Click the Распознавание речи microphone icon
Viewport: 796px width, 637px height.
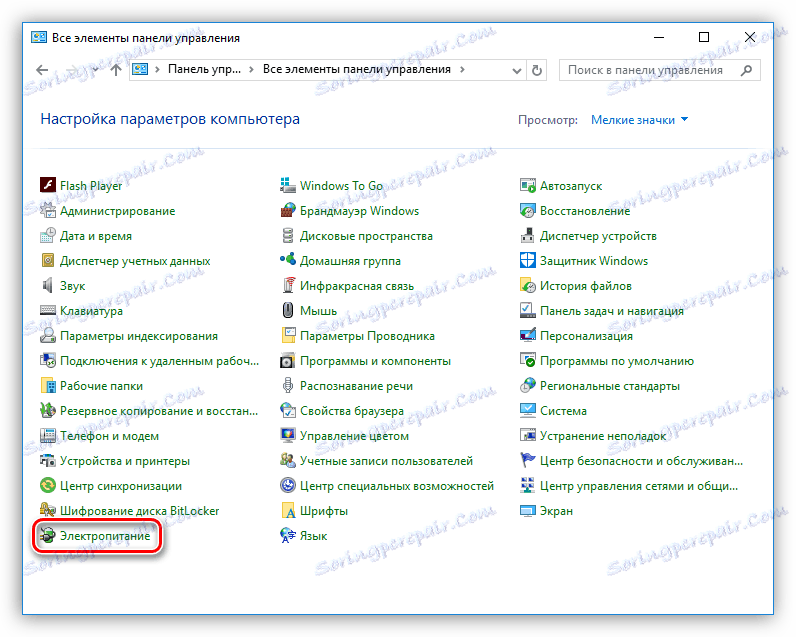[288, 385]
